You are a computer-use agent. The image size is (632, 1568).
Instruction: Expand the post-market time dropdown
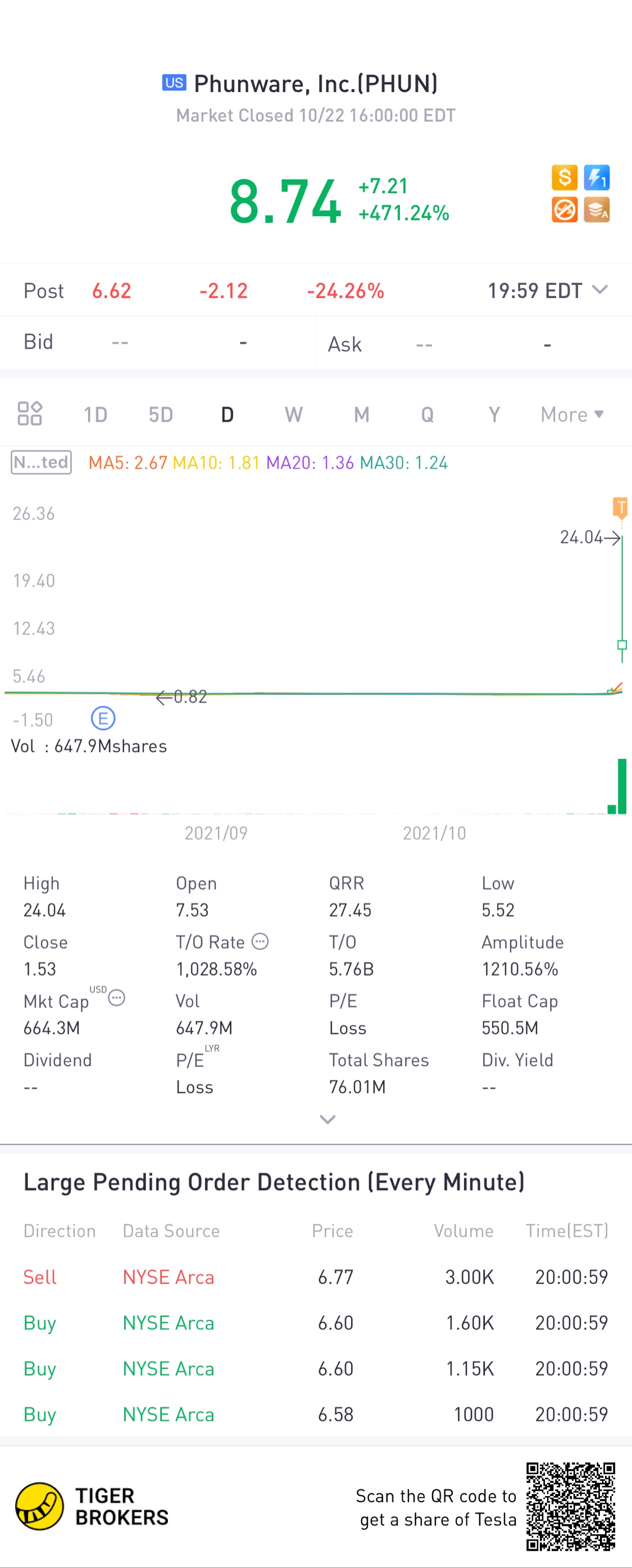(600, 290)
